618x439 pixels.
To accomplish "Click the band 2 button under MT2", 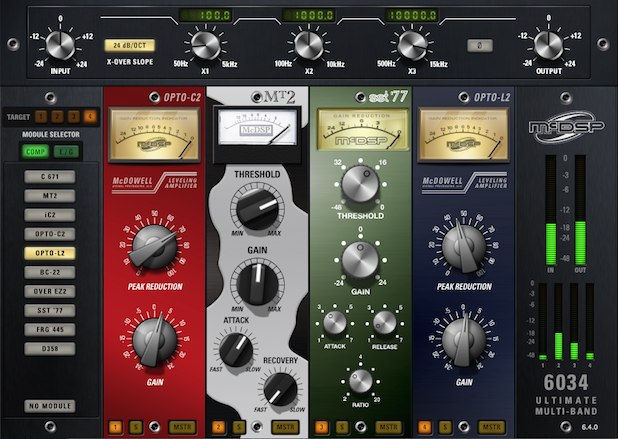I will point(218,427).
